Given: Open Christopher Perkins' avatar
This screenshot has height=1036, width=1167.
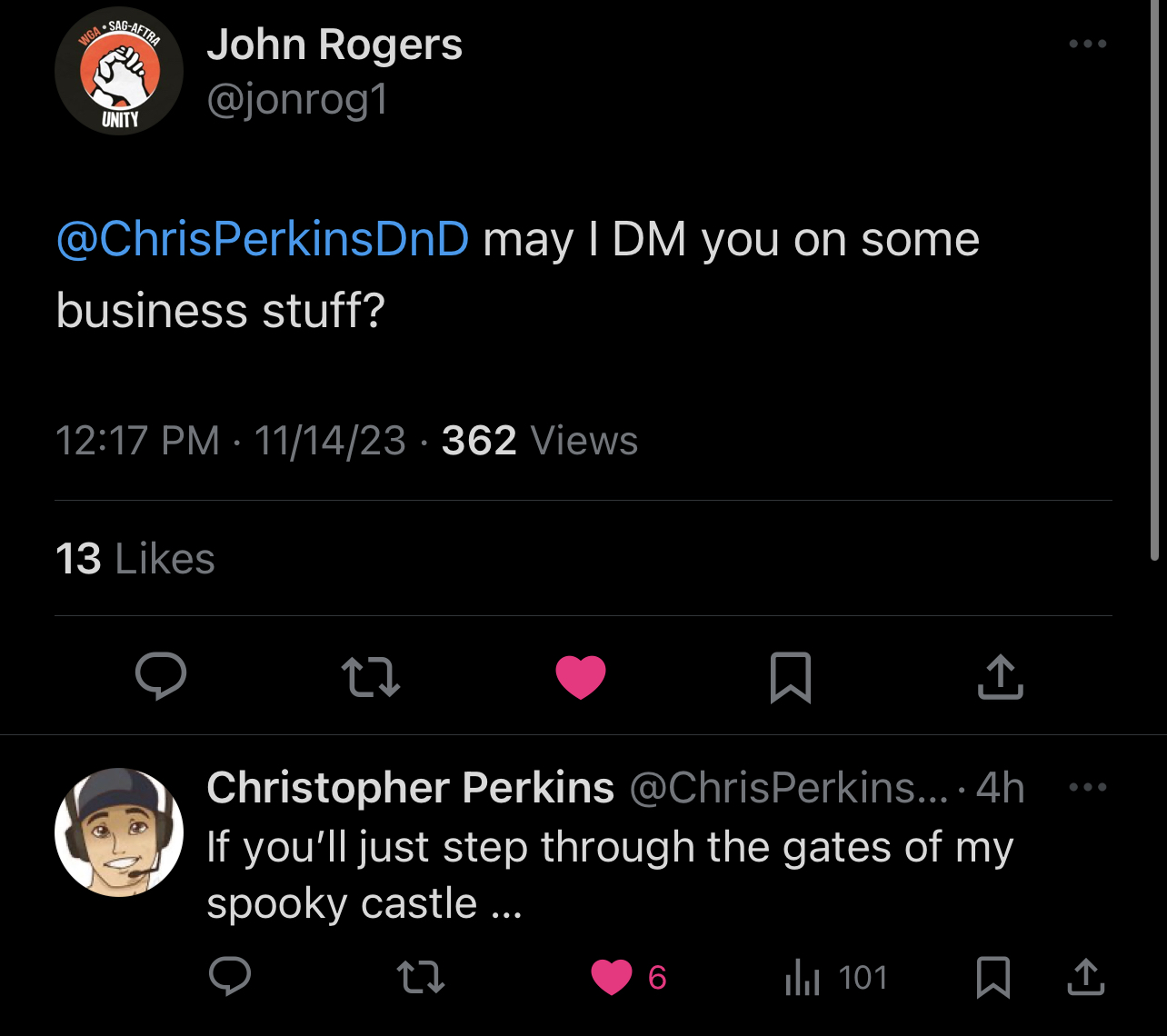Looking at the screenshot, I should (119, 832).
